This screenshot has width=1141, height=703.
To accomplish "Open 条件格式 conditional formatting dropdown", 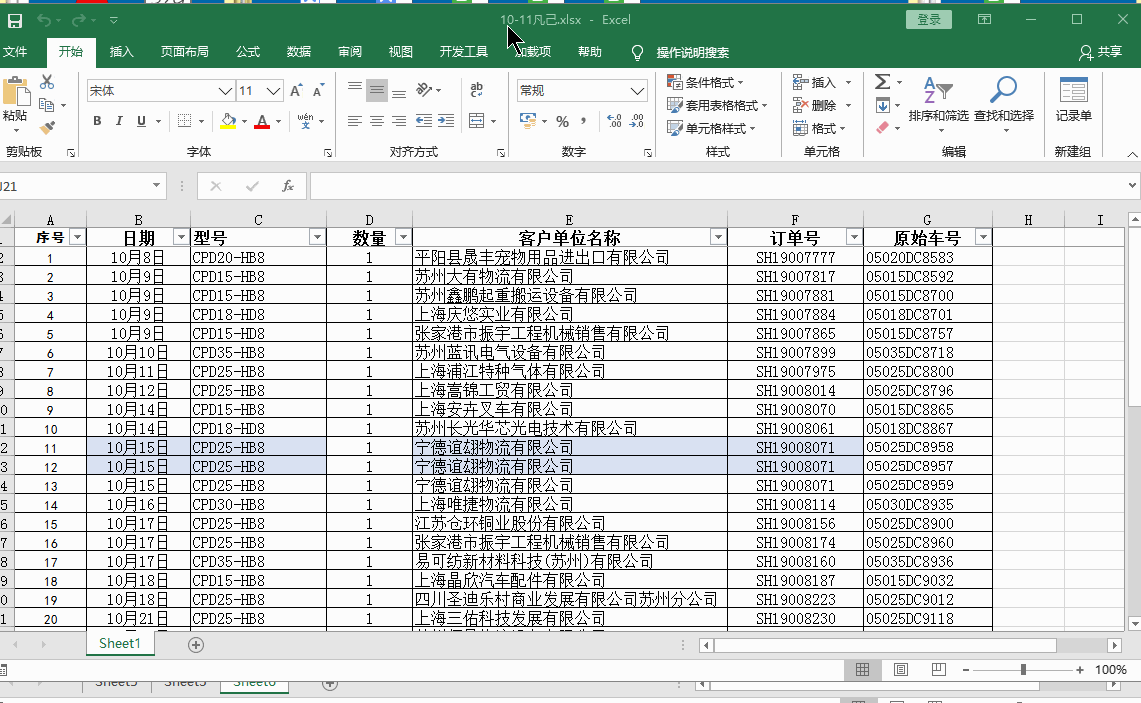I will [705, 82].
